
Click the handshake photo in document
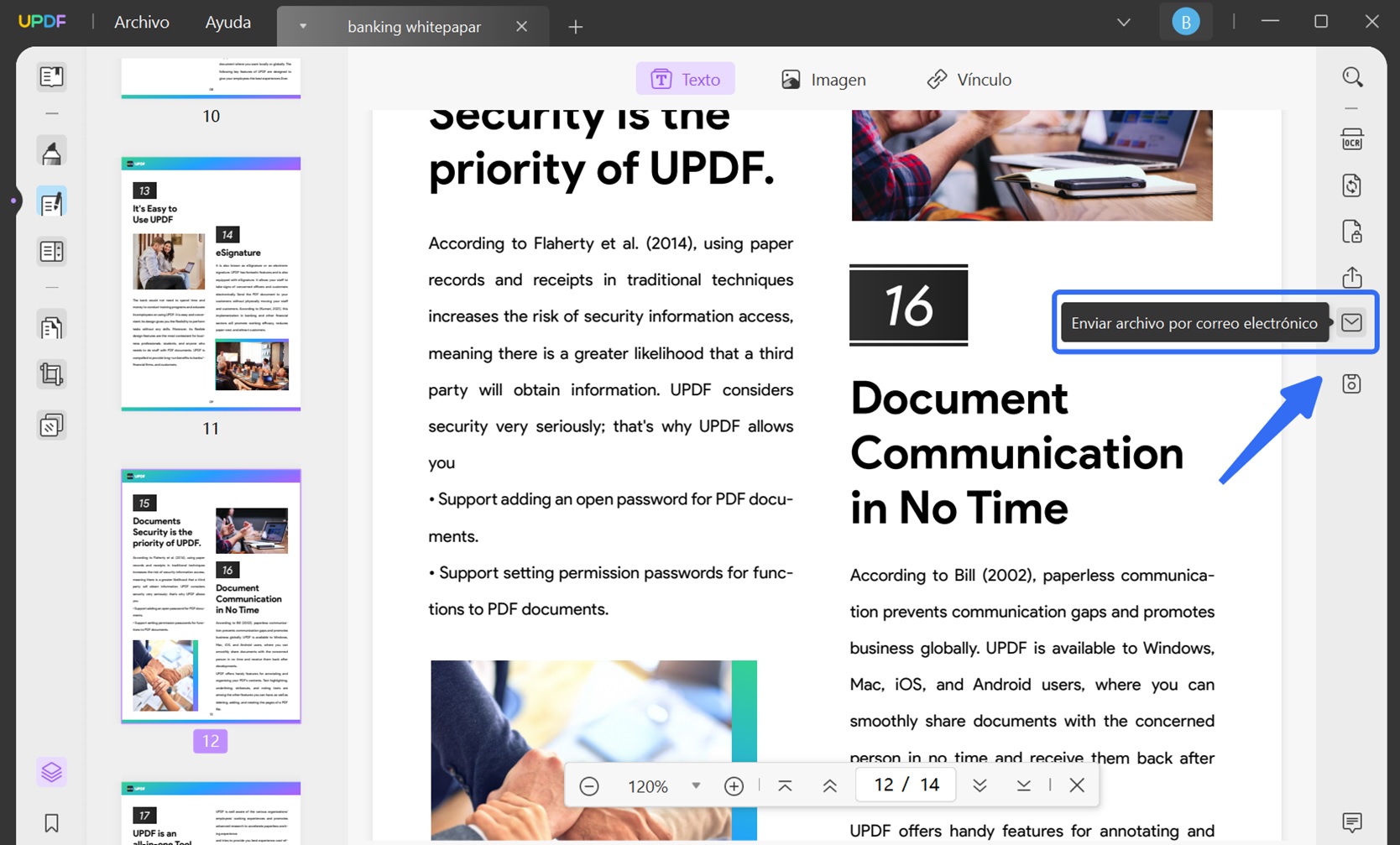tap(593, 750)
